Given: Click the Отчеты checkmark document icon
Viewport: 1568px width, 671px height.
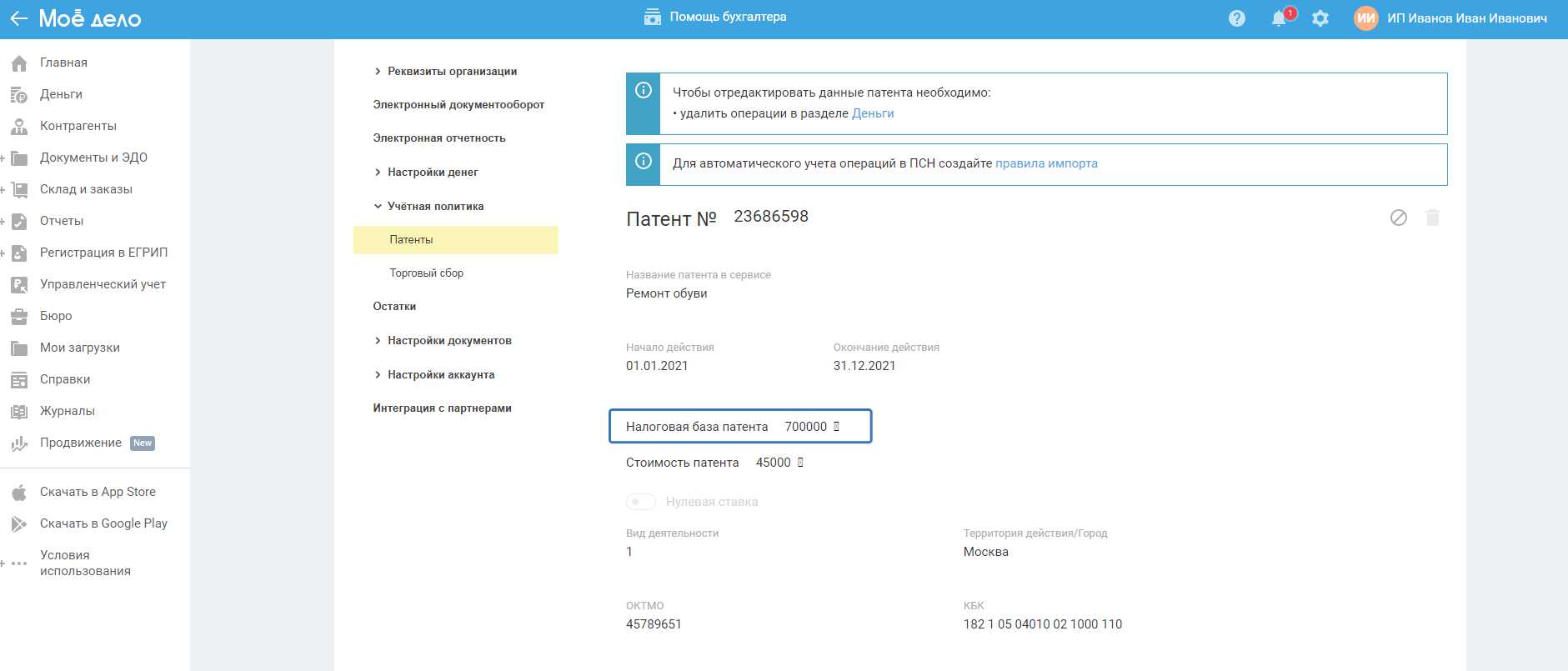Looking at the screenshot, I should 19,222.
